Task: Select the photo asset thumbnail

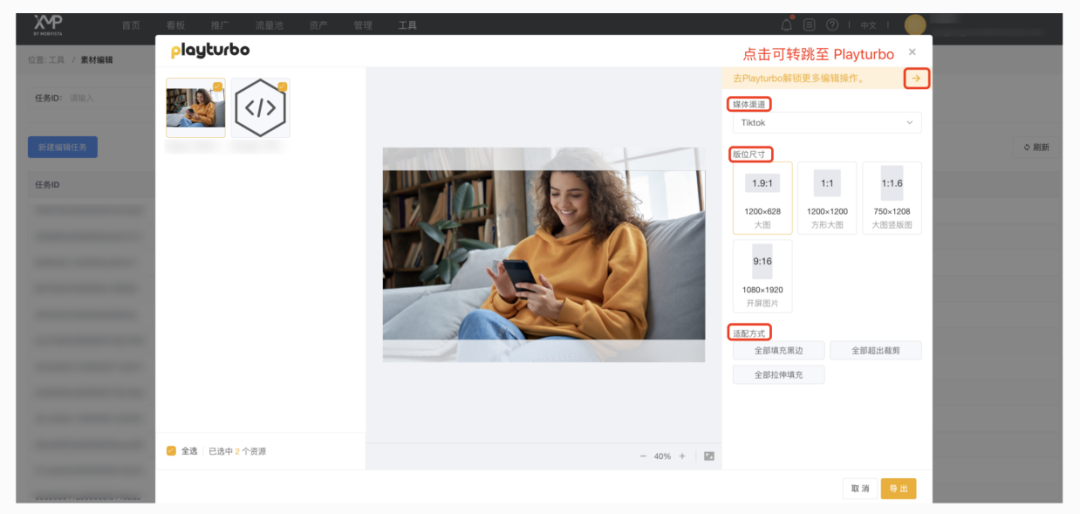Action: [196, 107]
